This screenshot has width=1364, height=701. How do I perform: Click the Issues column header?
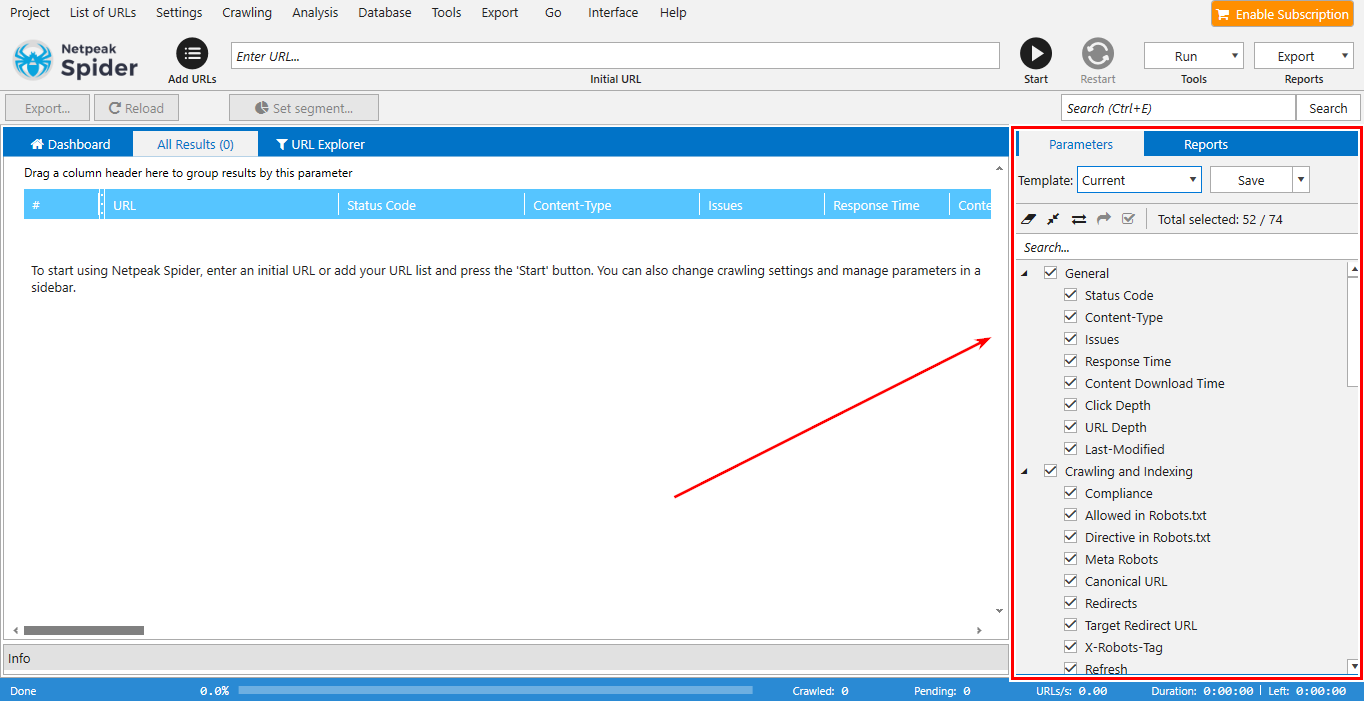762,205
